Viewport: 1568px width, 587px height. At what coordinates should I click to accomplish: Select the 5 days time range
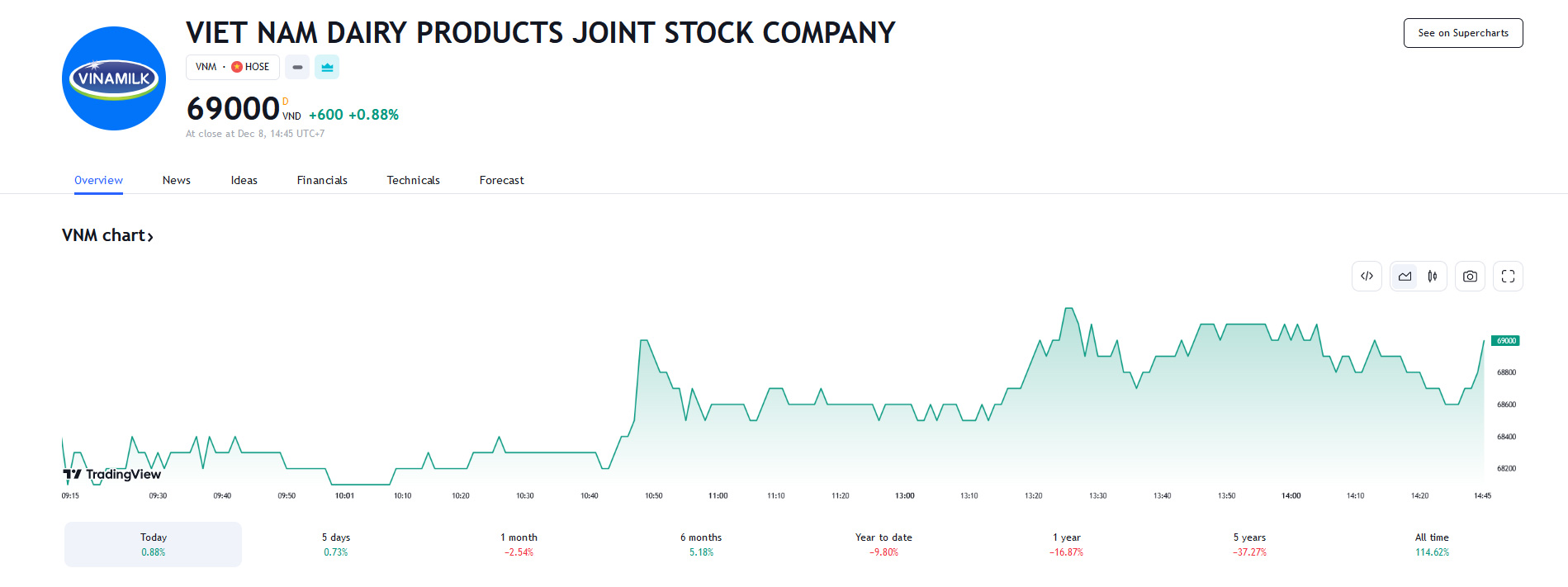336,544
